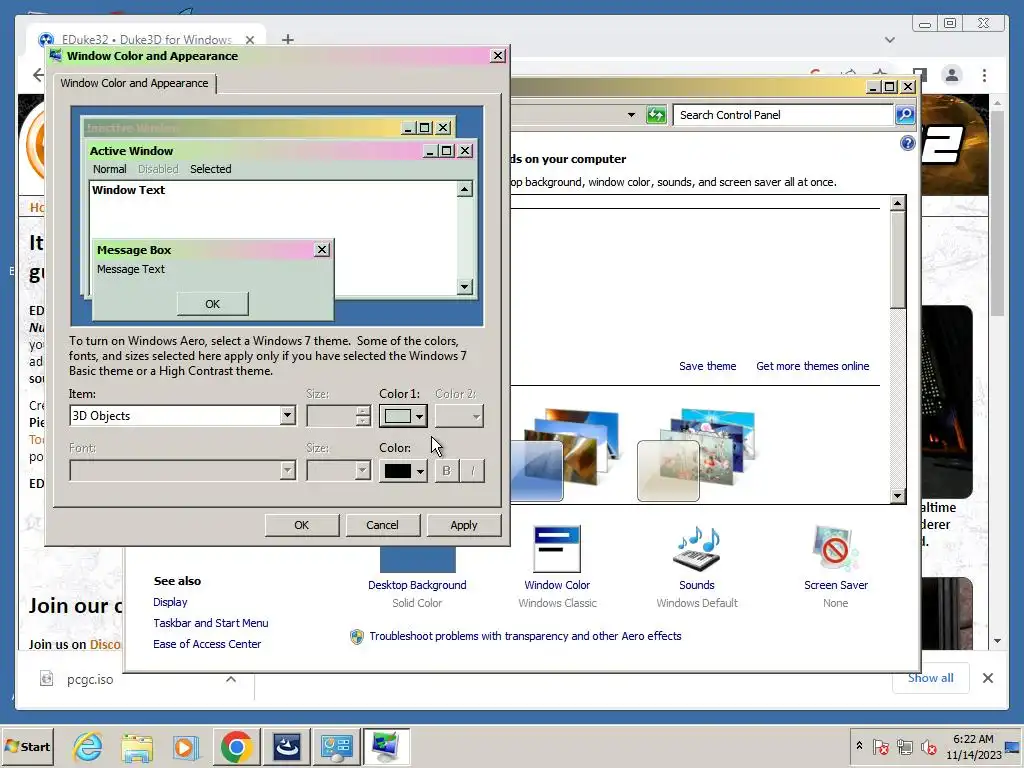Screen dimensions: 1024x768
Task: Expand the font Size dropdown
Action: click(x=362, y=470)
